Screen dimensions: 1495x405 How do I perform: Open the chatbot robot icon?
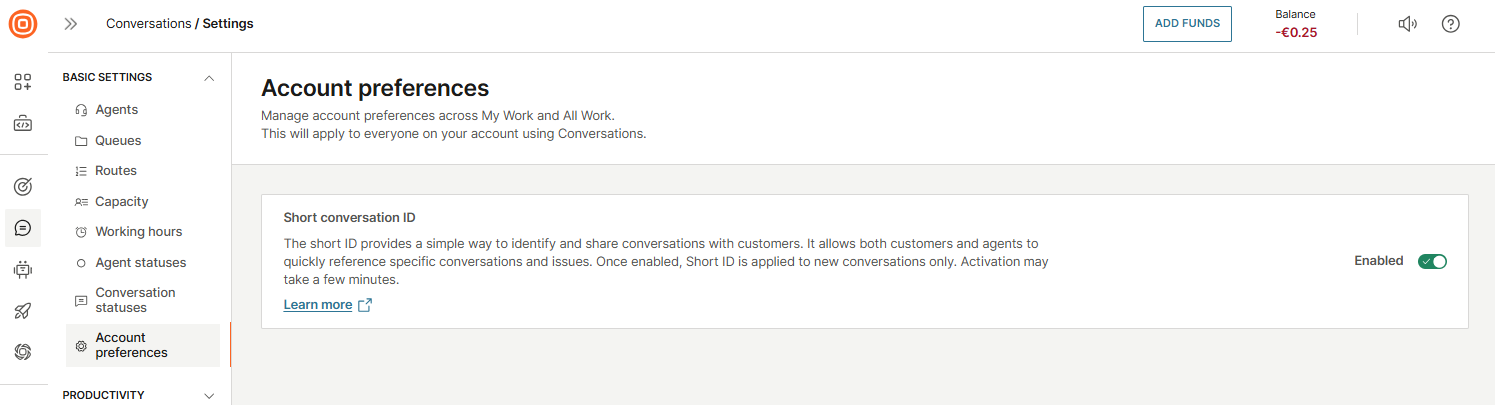(23, 269)
